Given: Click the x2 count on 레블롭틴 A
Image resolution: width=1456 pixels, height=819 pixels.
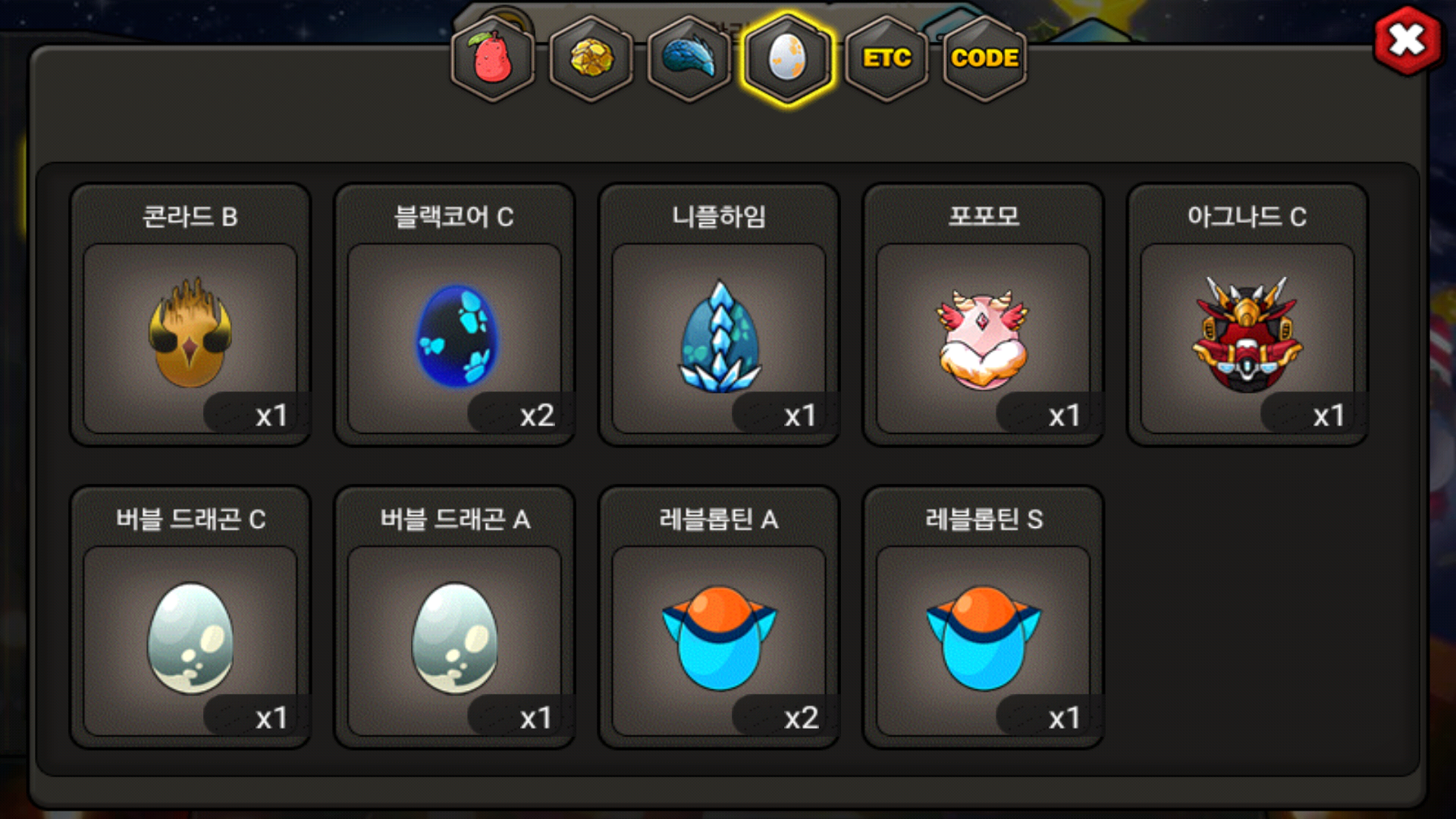Looking at the screenshot, I should (x=802, y=717).
